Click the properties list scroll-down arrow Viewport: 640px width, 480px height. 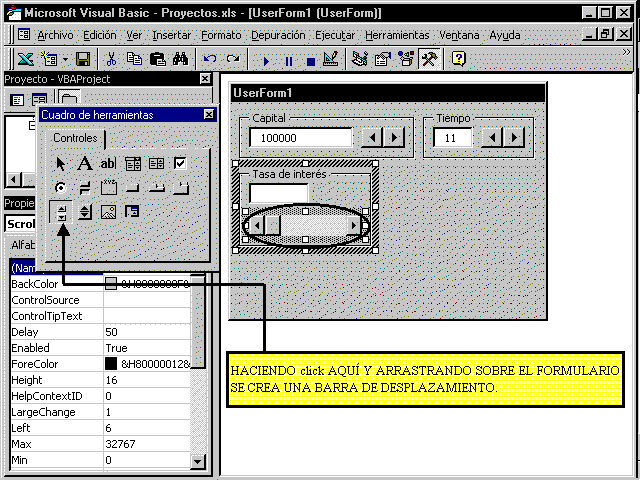coord(198,462)
